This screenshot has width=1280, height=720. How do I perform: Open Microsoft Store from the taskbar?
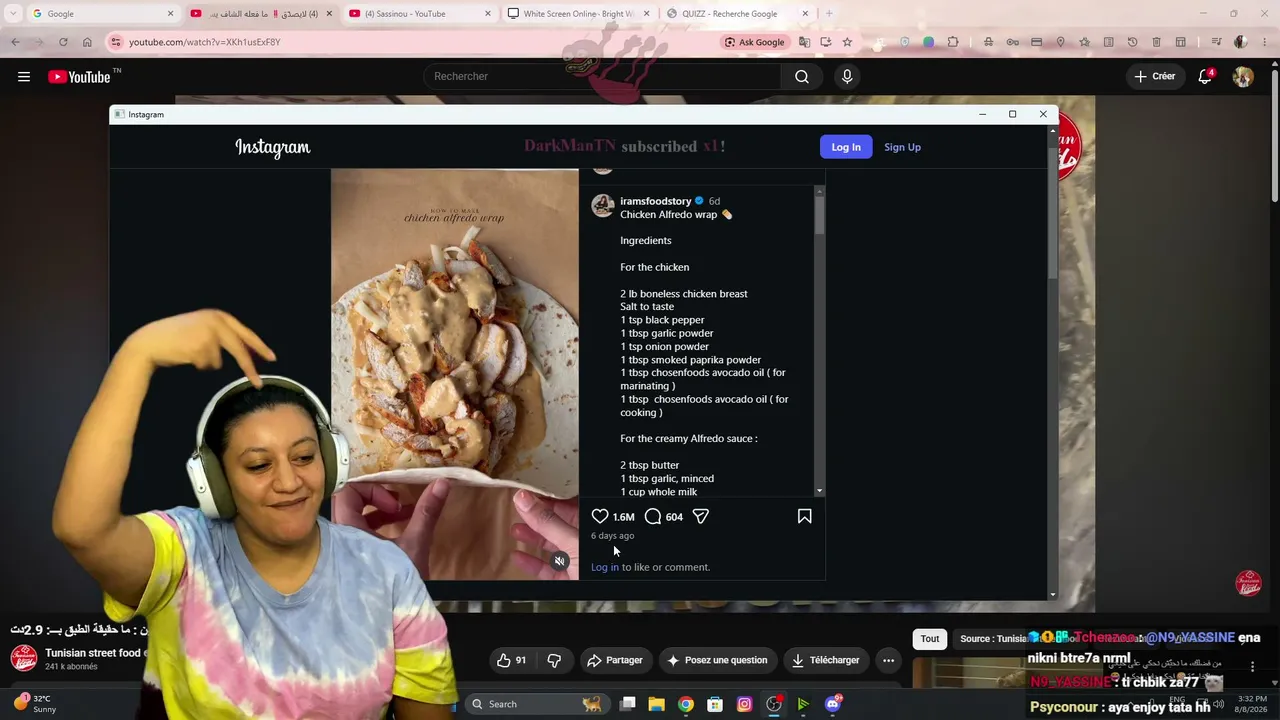pos(715,704)
